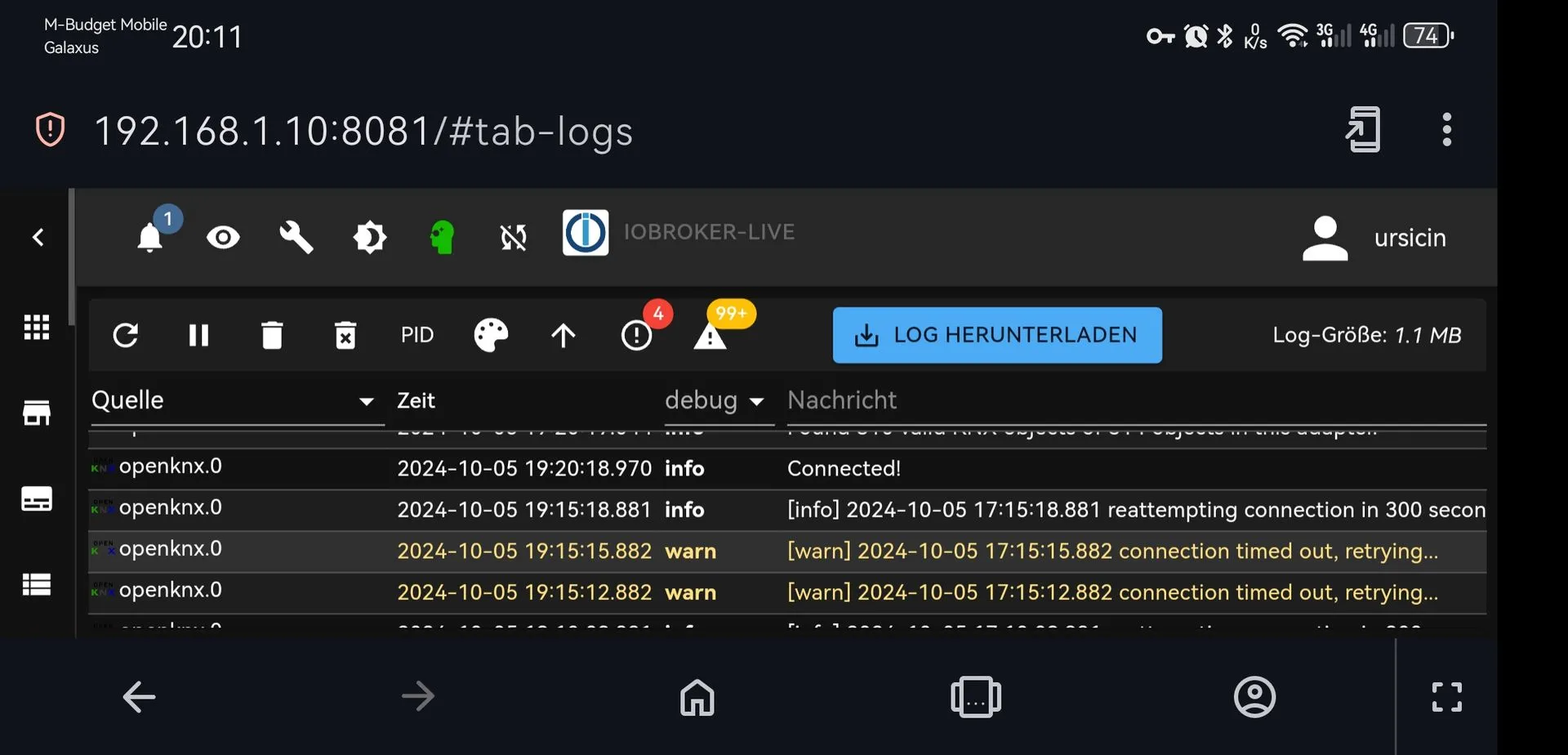Screen dimensions: 1568x755
Task: Open user ursicin profile
Action: [1374, 238]
